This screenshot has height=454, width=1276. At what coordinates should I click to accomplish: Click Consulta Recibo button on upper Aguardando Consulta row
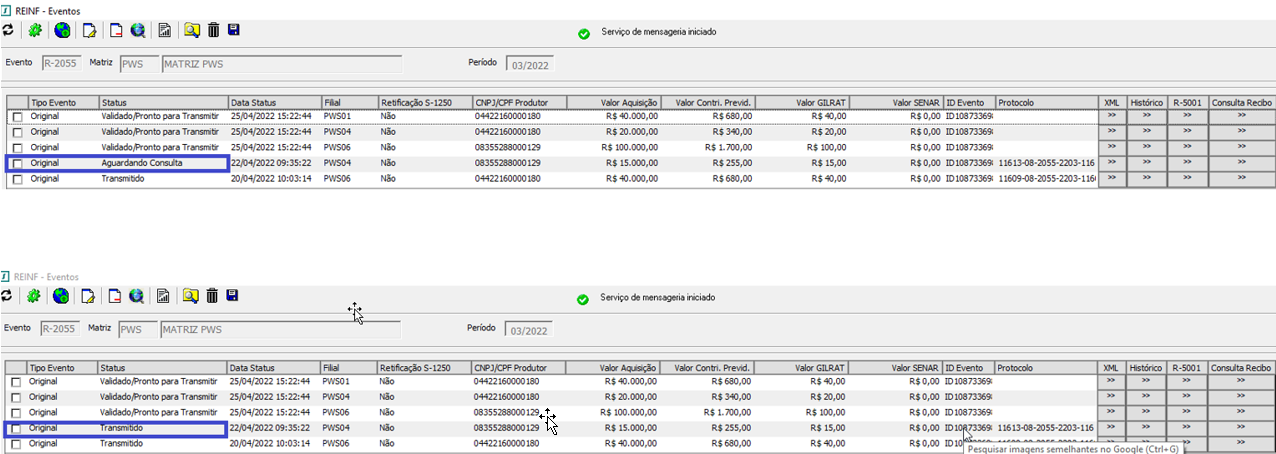click(1242, 162)
